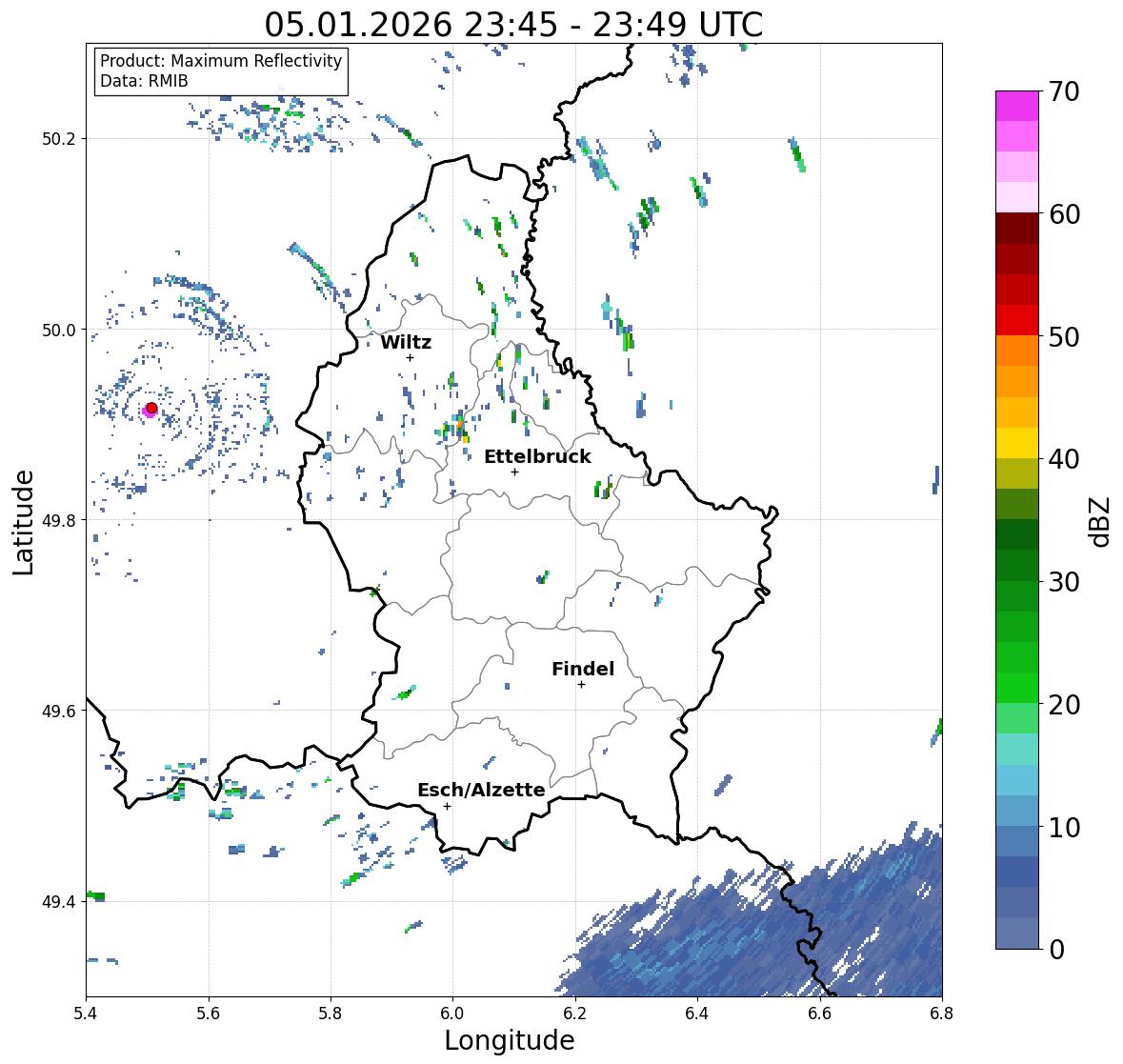Viewport: 1123px width, 1064px height.
Task: Click the Latitude axis label
Action: (x=24, y=522)
